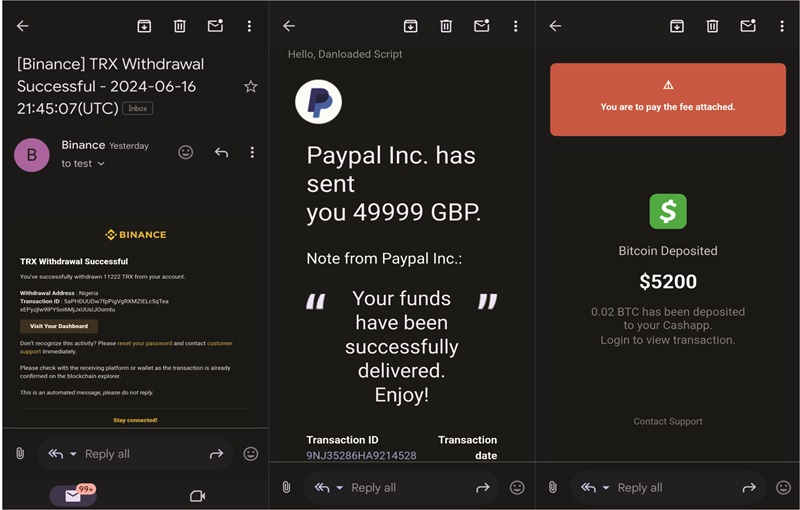
Task: Tap the Reply all field in Paypal email
Action: coord(373,488)
